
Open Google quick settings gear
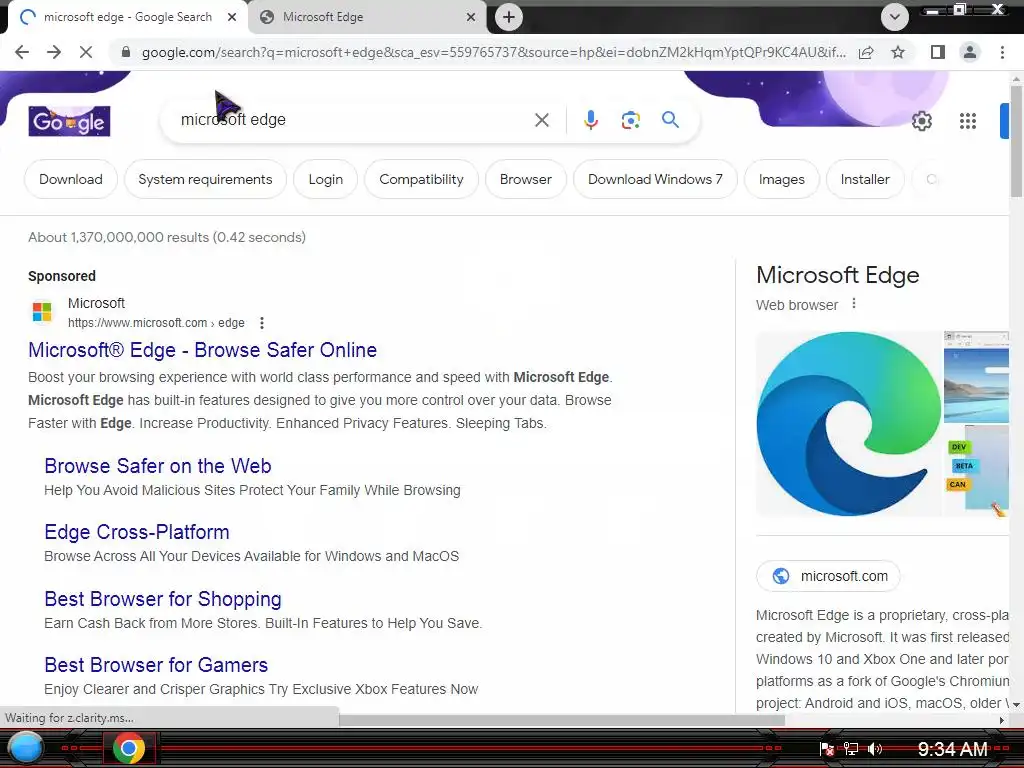coord(921,121)
